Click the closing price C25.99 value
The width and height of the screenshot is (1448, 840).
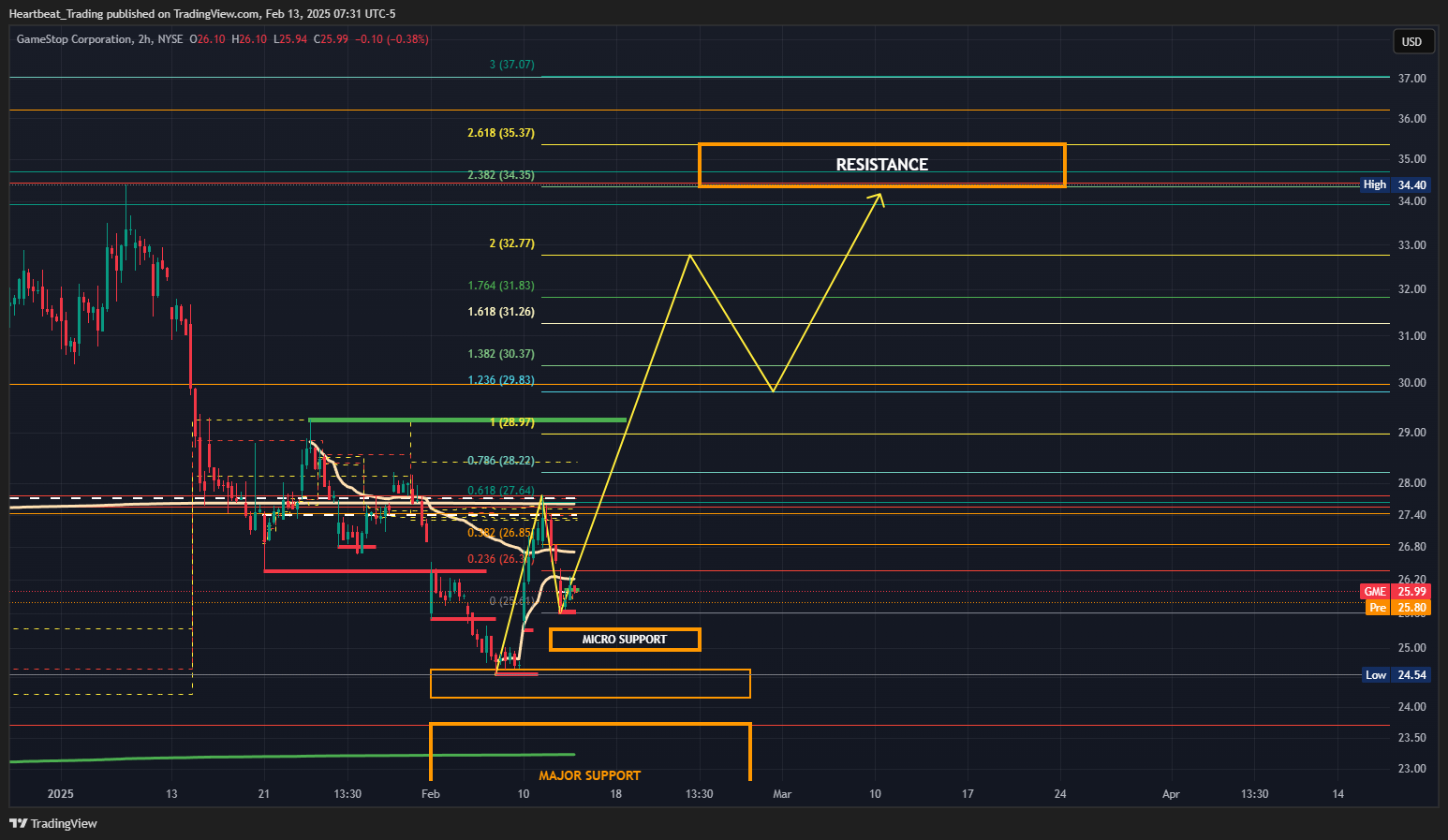[x=331, y=39]
